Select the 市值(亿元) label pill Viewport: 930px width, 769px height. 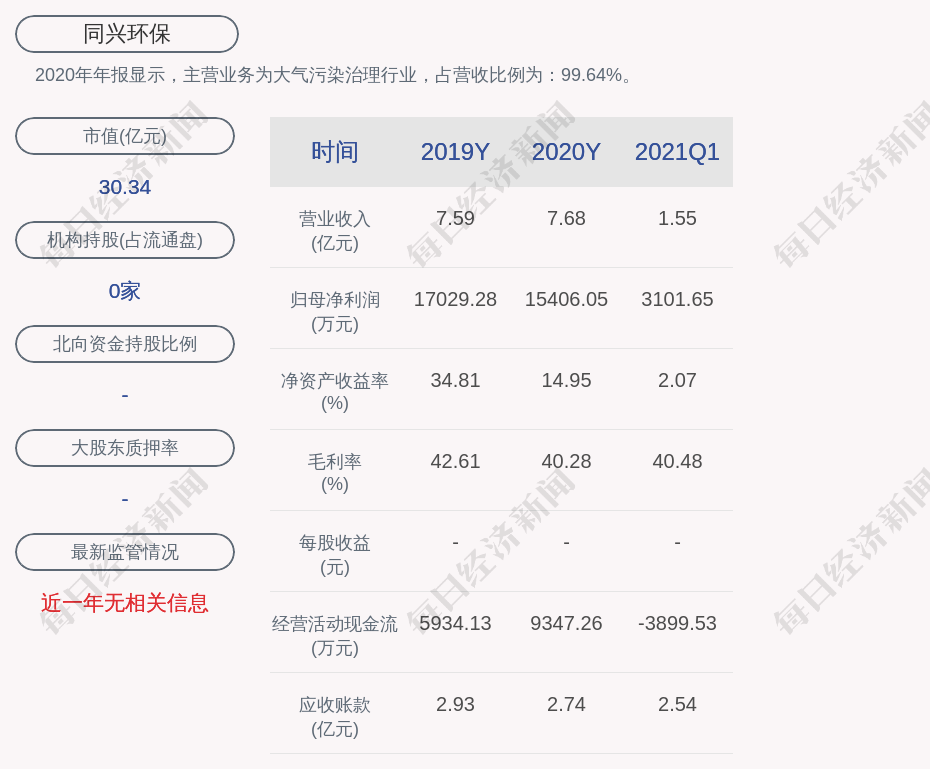pos(125,136)
